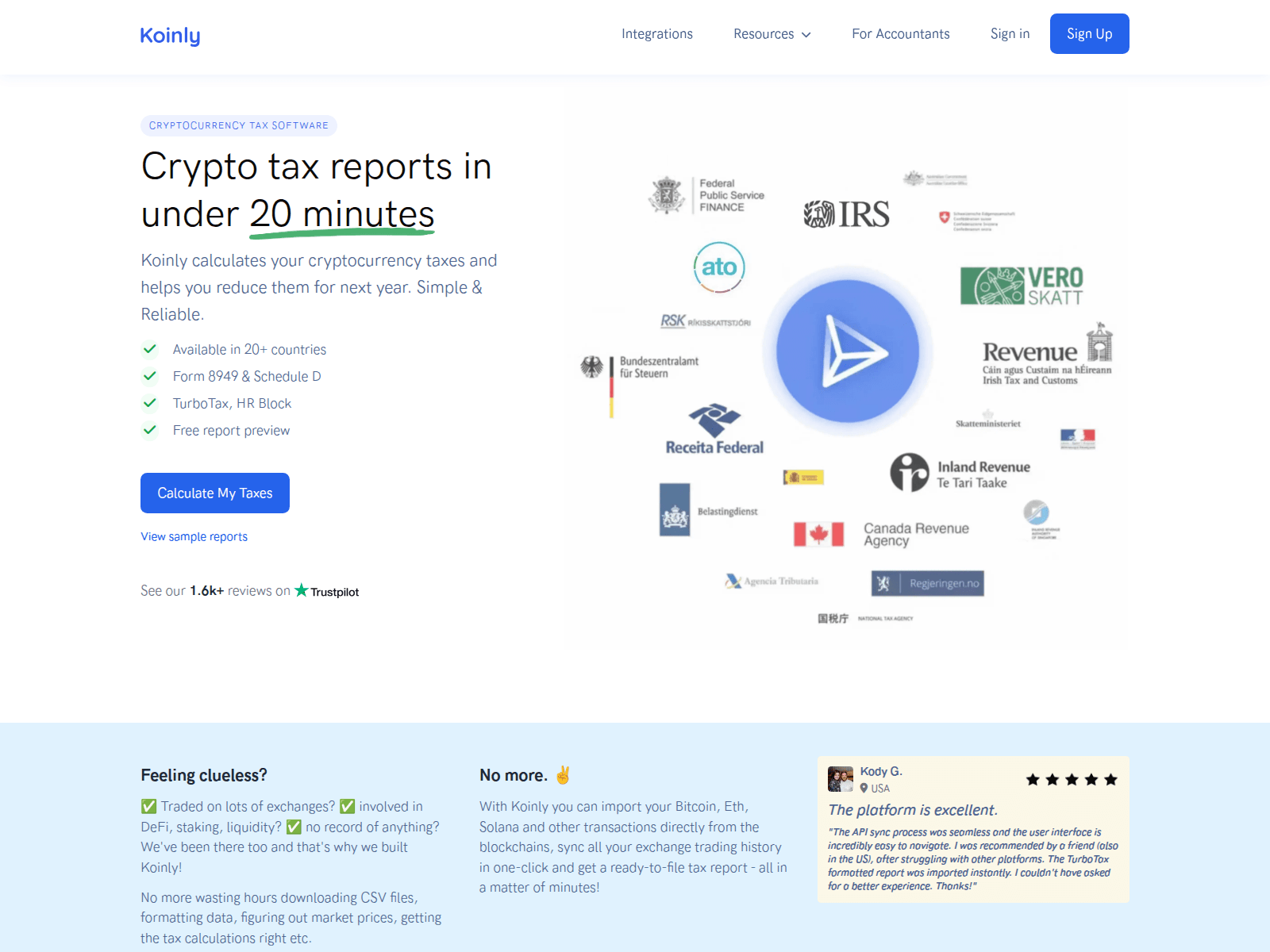Screen dimensions: 1270x952
Task: Click the Agencia Tributaria logo
Action: point(772,582)
